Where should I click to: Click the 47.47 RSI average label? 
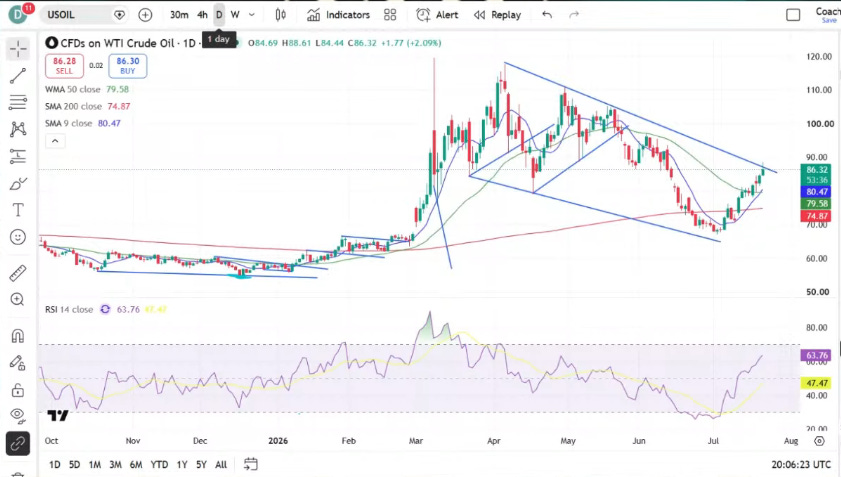[x=816, y=383]
